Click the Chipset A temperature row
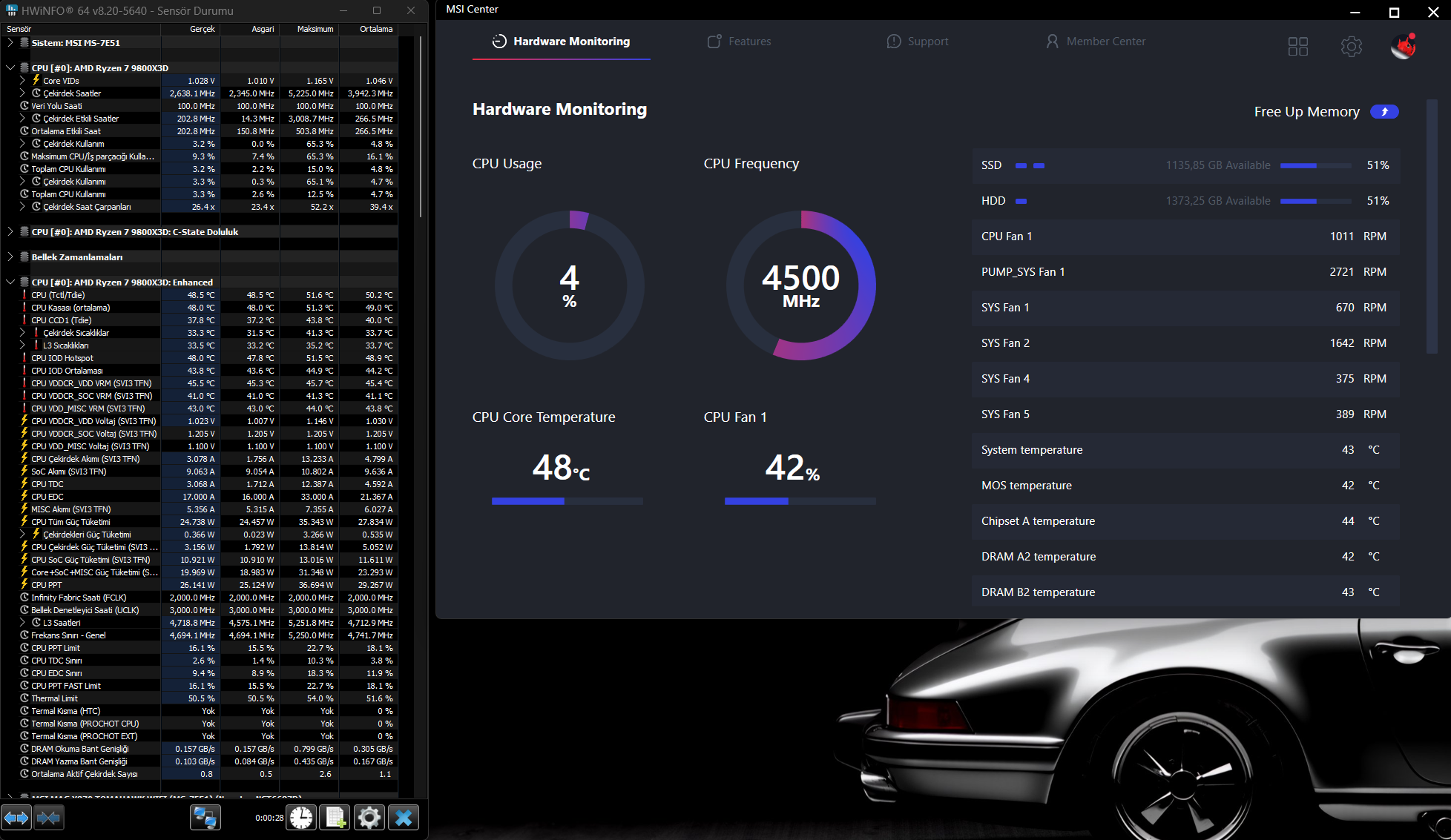 click(1185, 521)
